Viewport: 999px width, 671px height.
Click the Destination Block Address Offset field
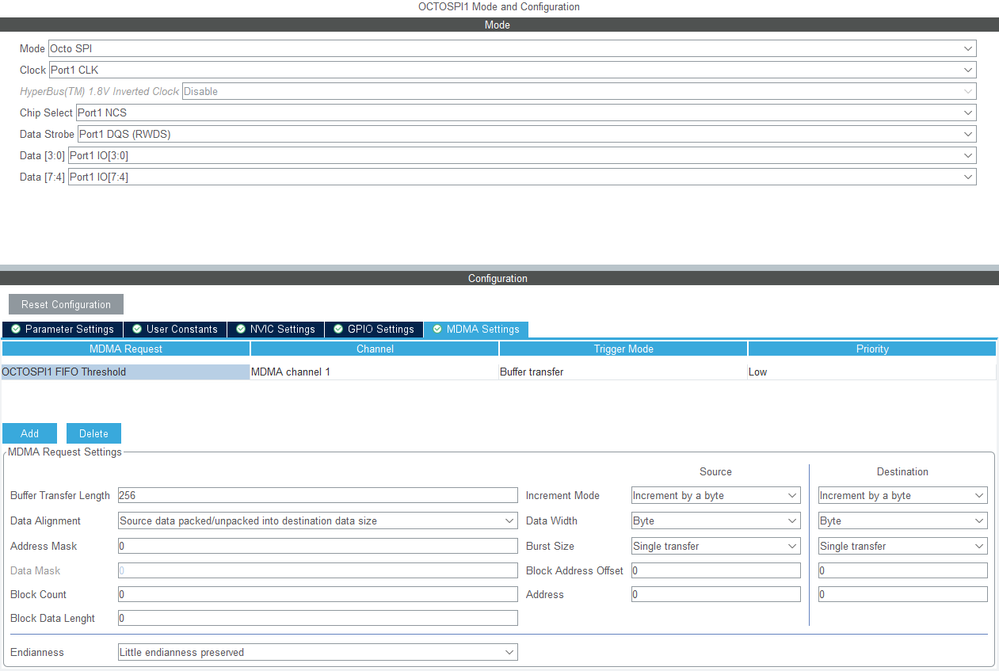pyautogui.click(x=903, y=570)
